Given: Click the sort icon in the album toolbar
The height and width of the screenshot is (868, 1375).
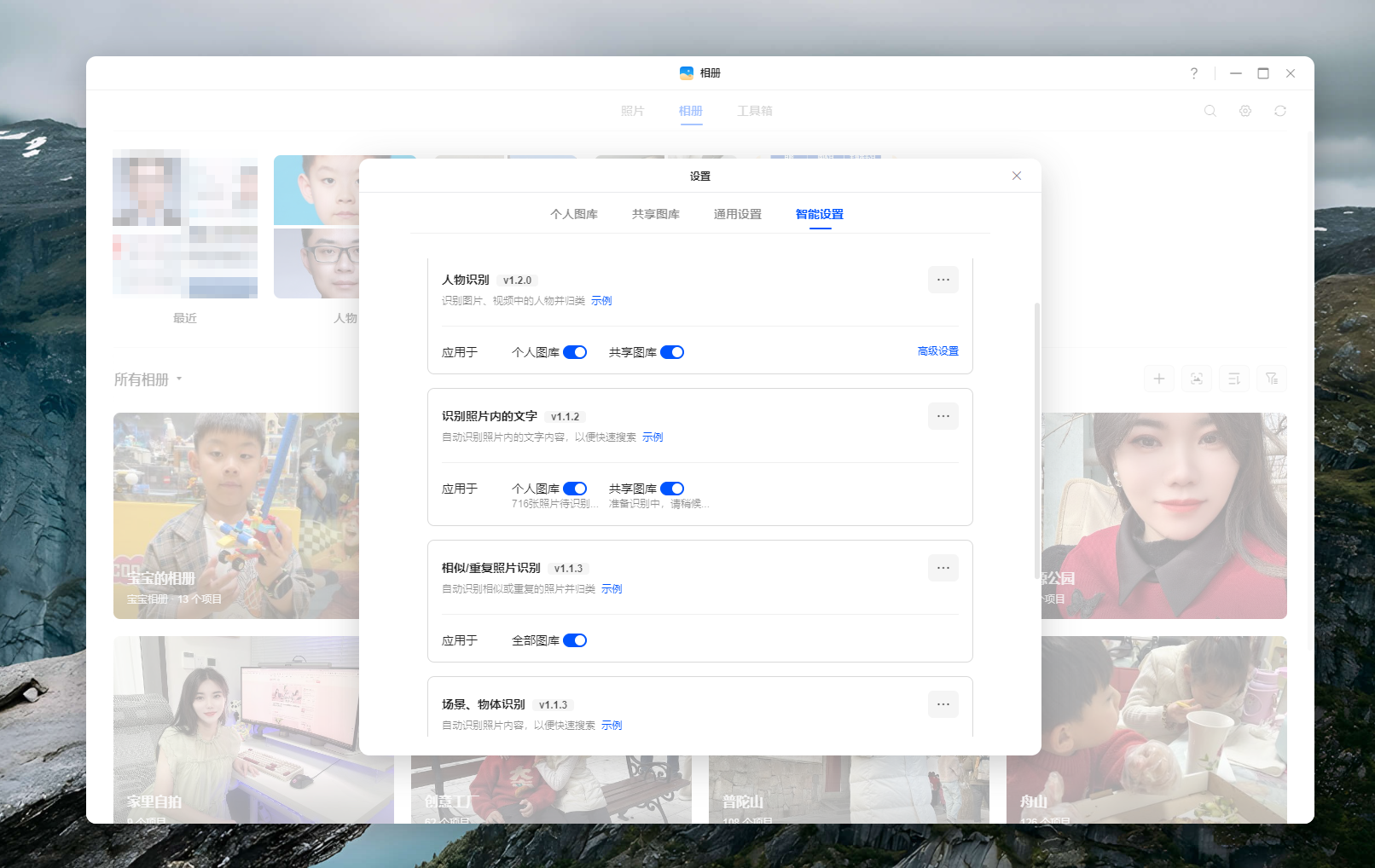Looking at the screenshot, I should tap(1234, 379).
